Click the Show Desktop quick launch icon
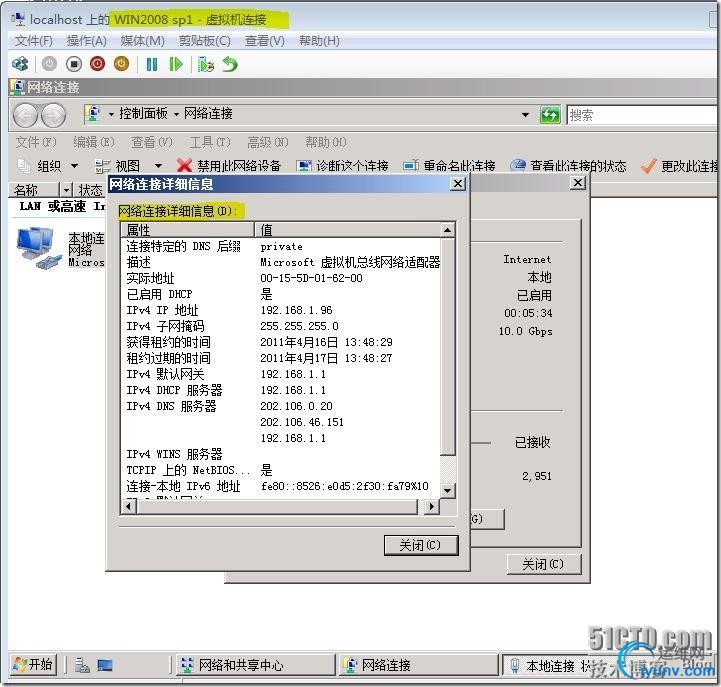The height and width of the screenshot is (687, 721). pyautogui.click(x=105, y=665)
